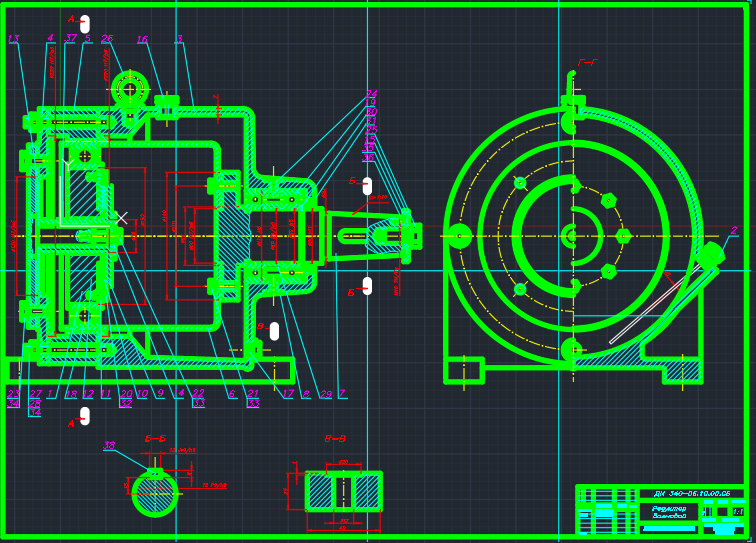
Task: Click callout number 2 on right view
Action: [733, 230]
